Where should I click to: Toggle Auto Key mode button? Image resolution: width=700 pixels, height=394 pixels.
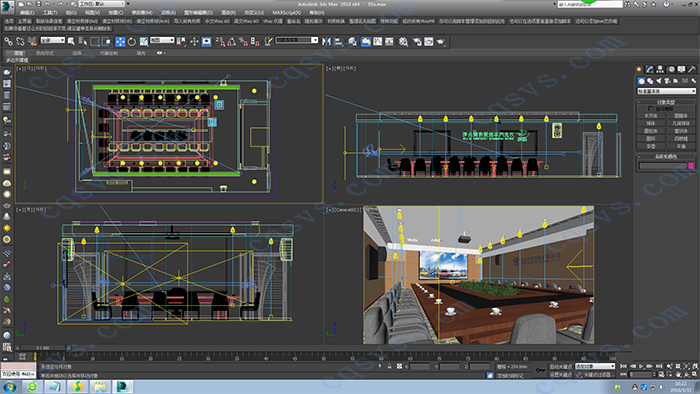[x=561, y=366]
